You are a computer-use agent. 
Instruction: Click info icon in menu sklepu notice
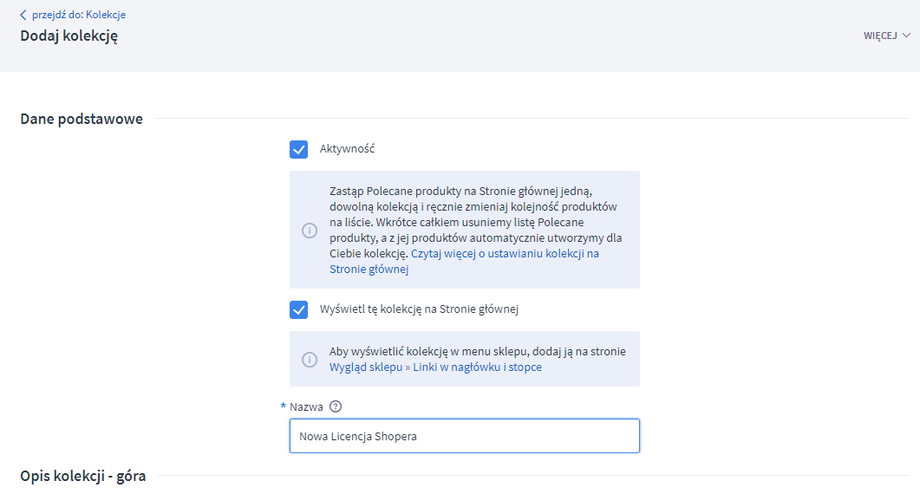click(x=310, y=359)
